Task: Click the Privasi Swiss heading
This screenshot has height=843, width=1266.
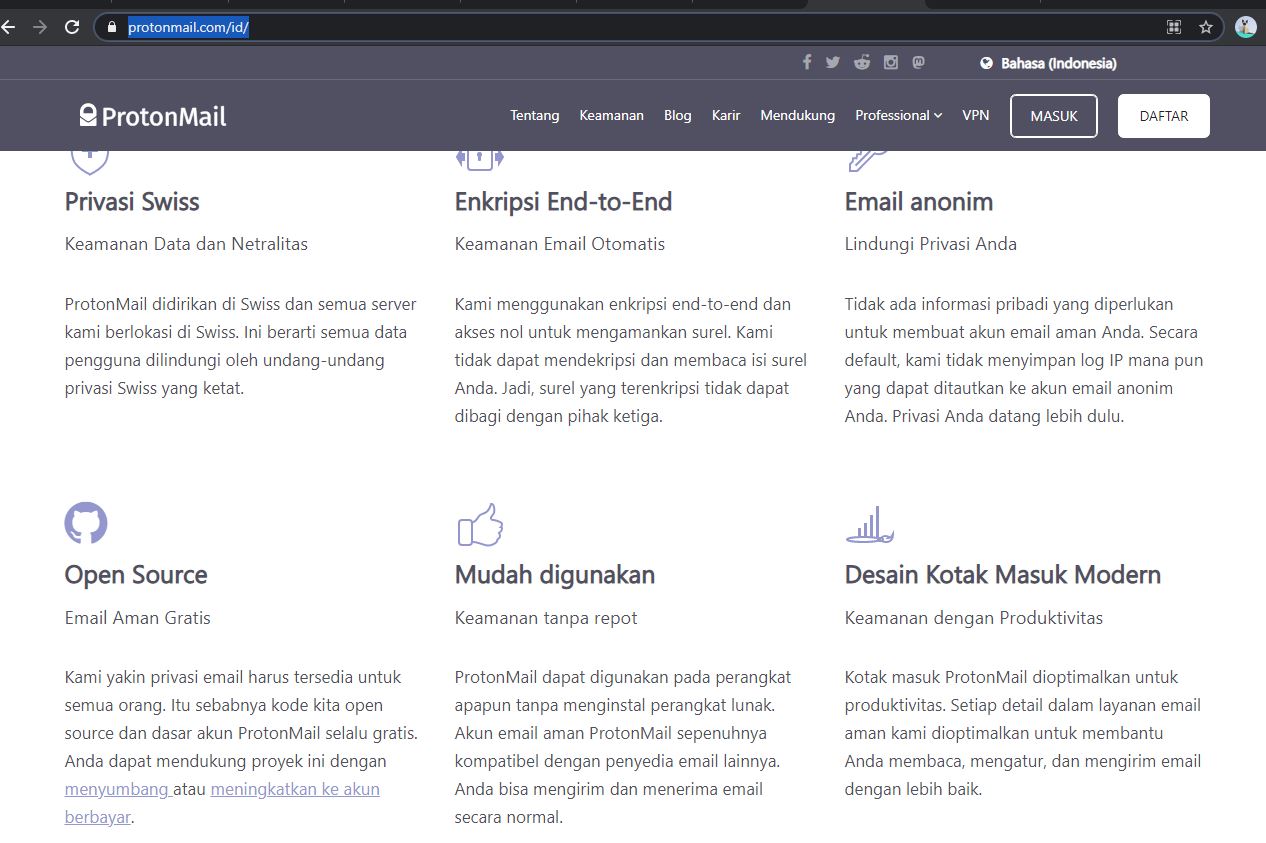Action: [132, 202]
